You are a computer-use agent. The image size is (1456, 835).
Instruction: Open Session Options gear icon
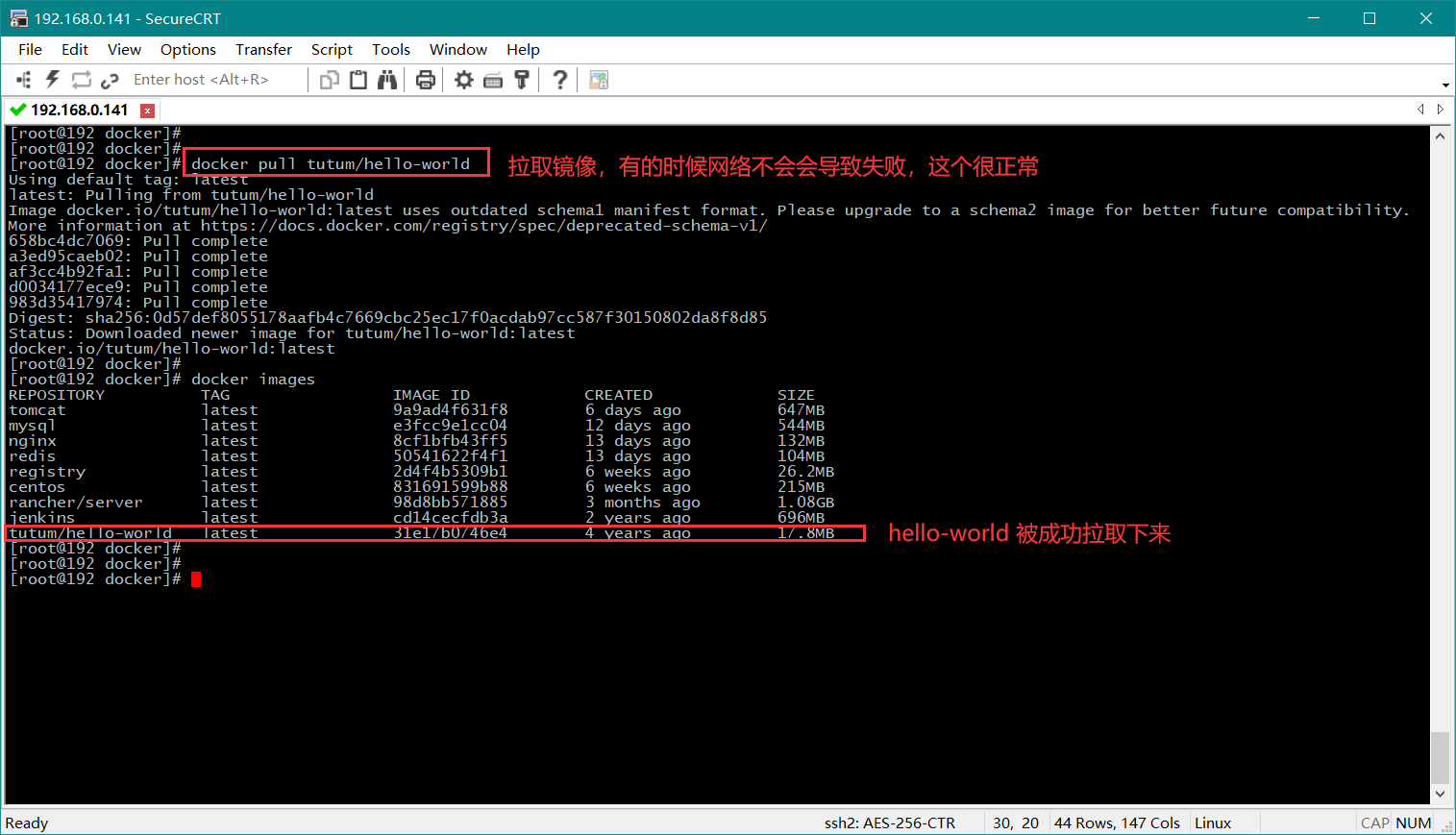click(x=464, y=80)
